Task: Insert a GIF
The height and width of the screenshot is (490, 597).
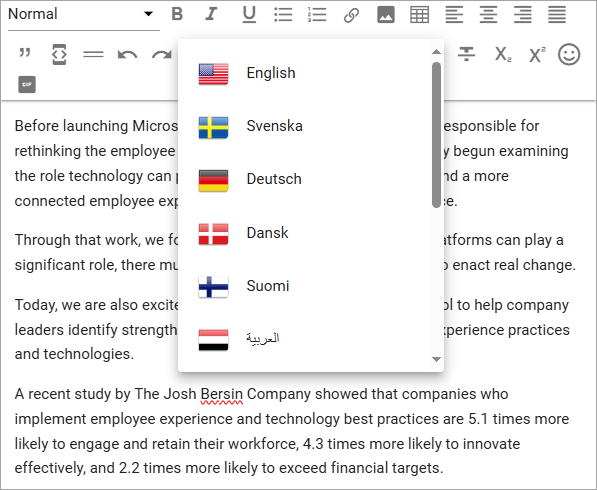Action: 27,85
